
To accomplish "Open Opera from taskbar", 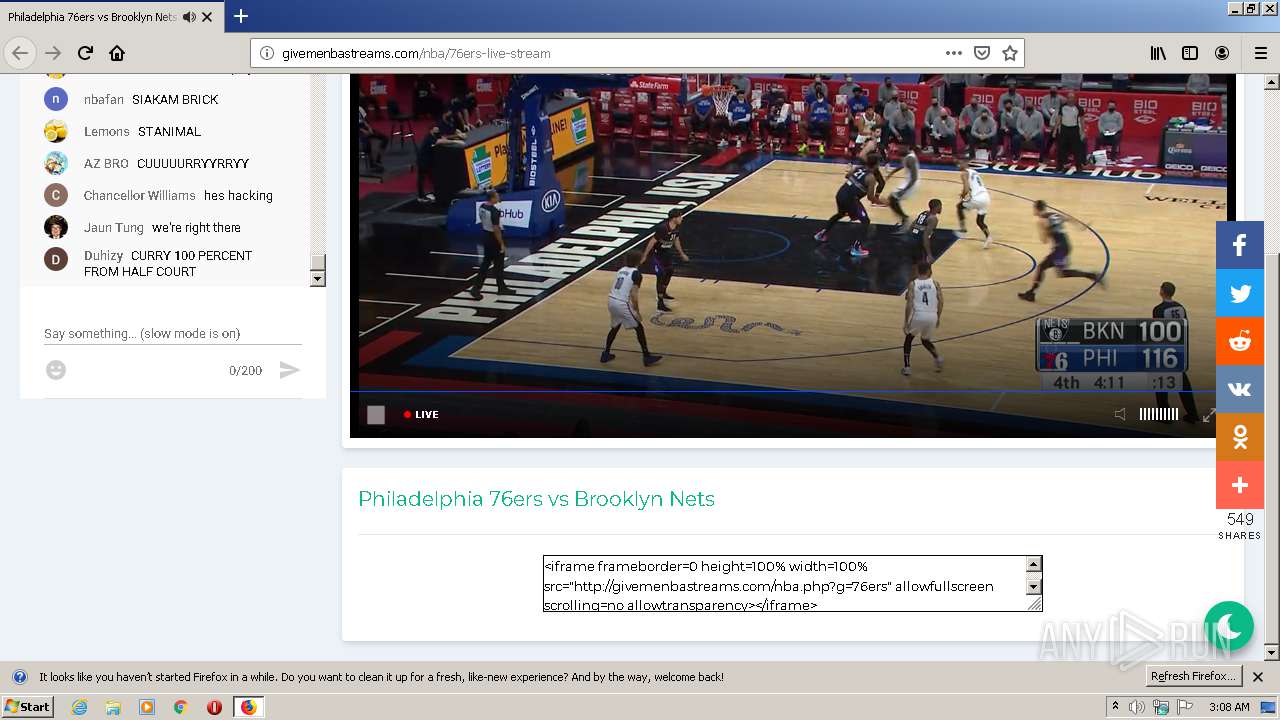I will point(214,707).
